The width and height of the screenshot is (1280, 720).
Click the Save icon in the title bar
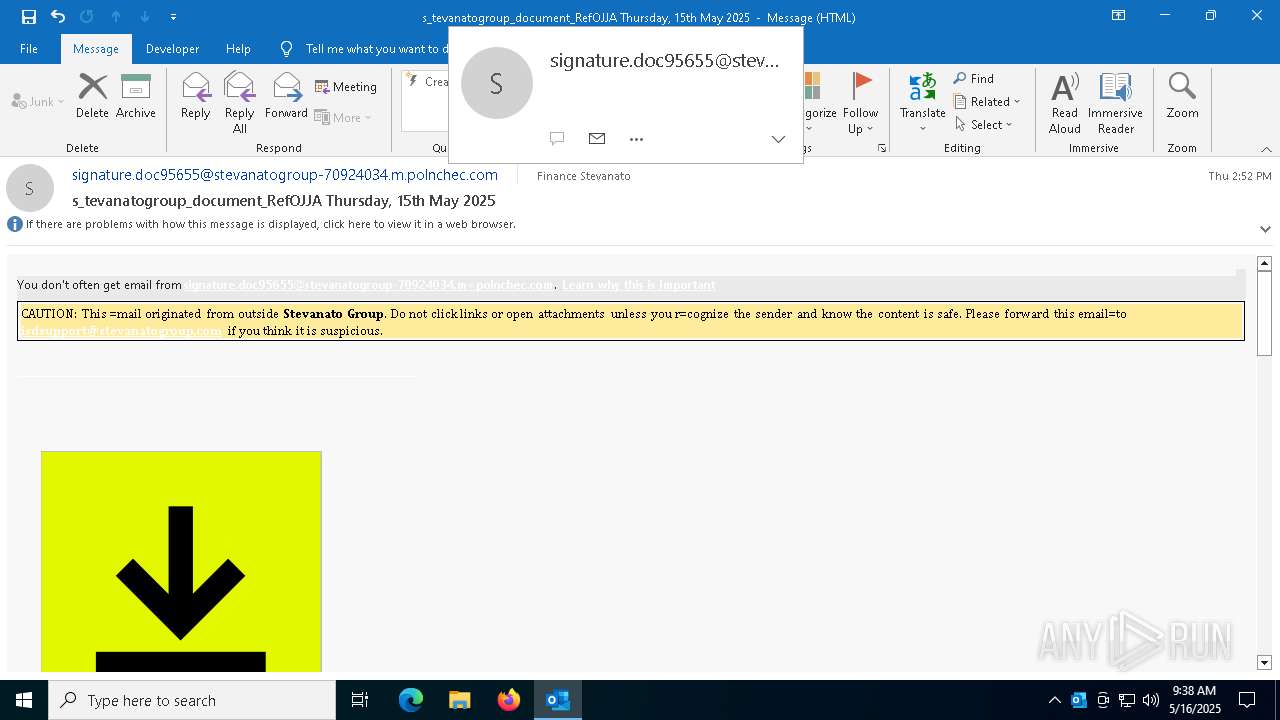29,16
